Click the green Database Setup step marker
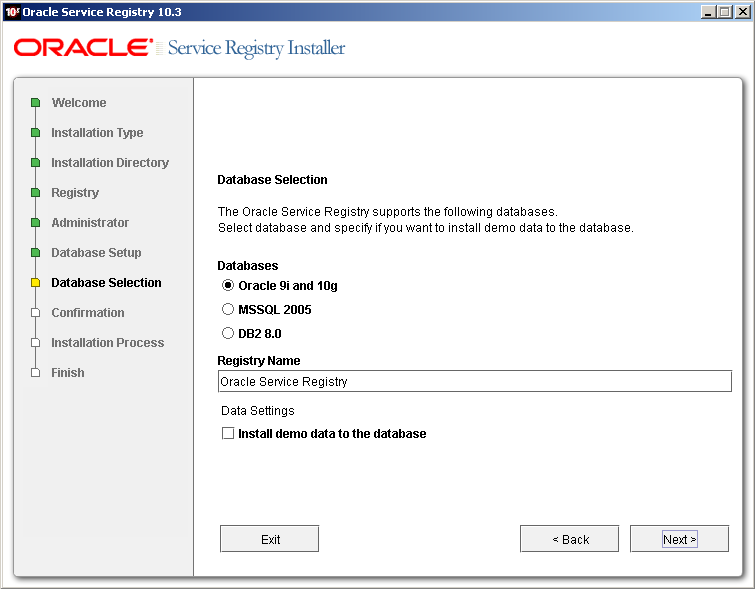Image resolution: width=755 pixels, height=589 pixels. 35,252
